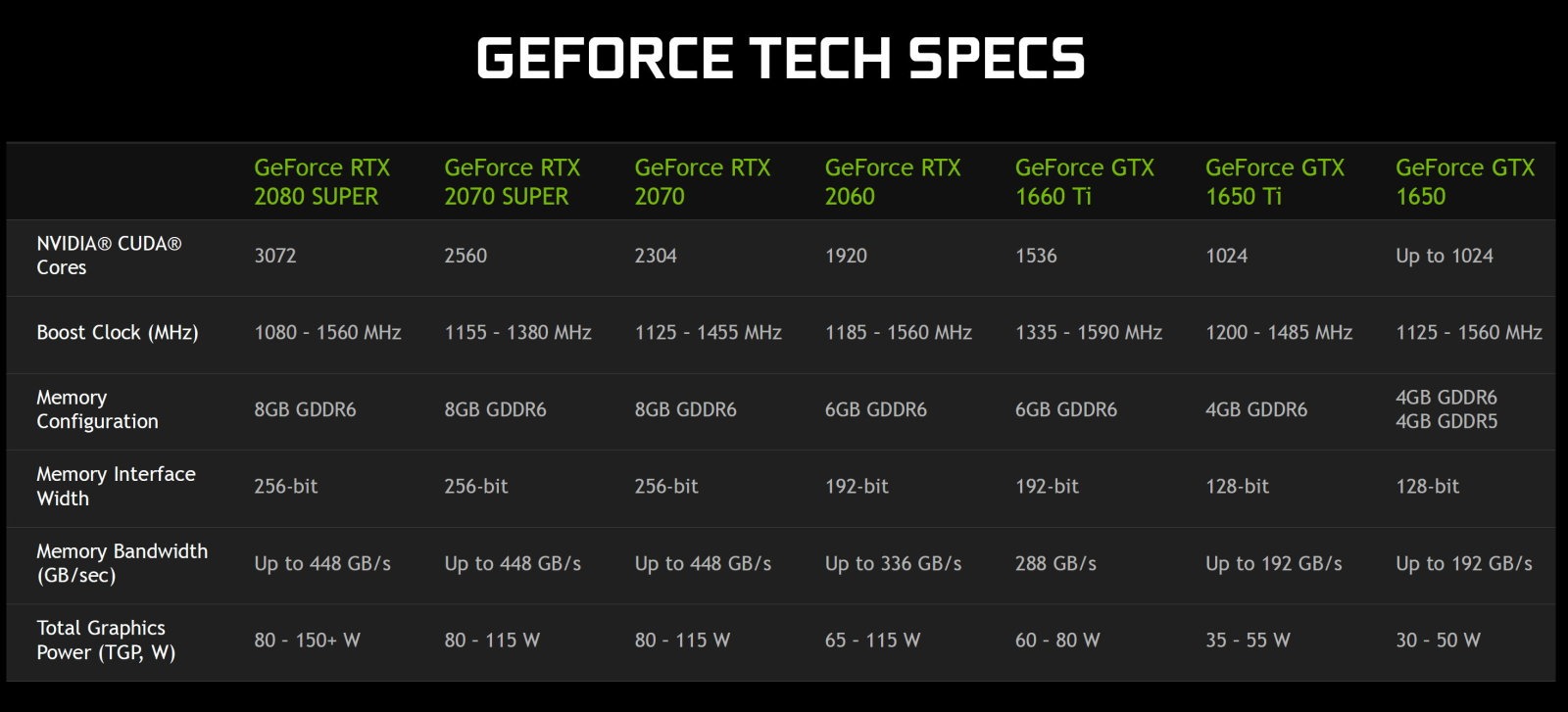Click the Memory Configuration row label

point(97,409)
